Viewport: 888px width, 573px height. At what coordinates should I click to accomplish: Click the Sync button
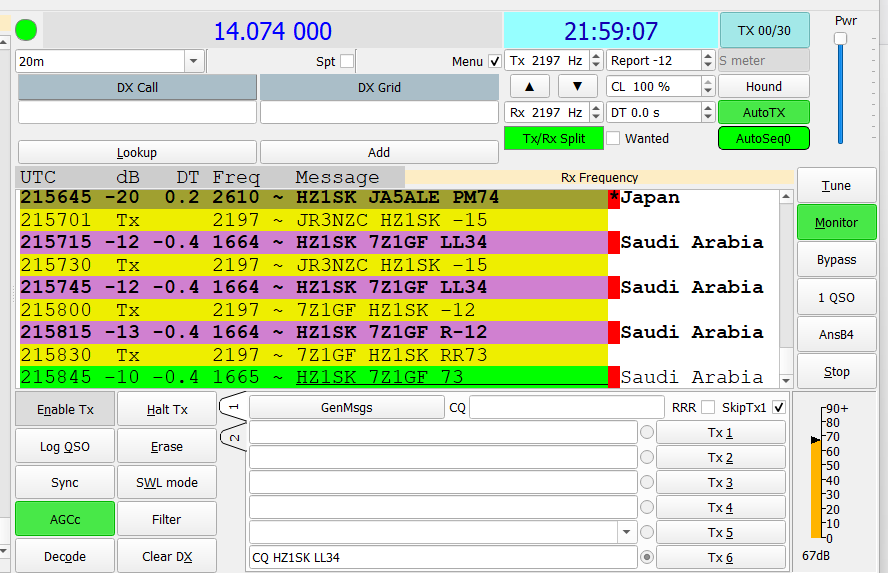[x=65, y=482]
